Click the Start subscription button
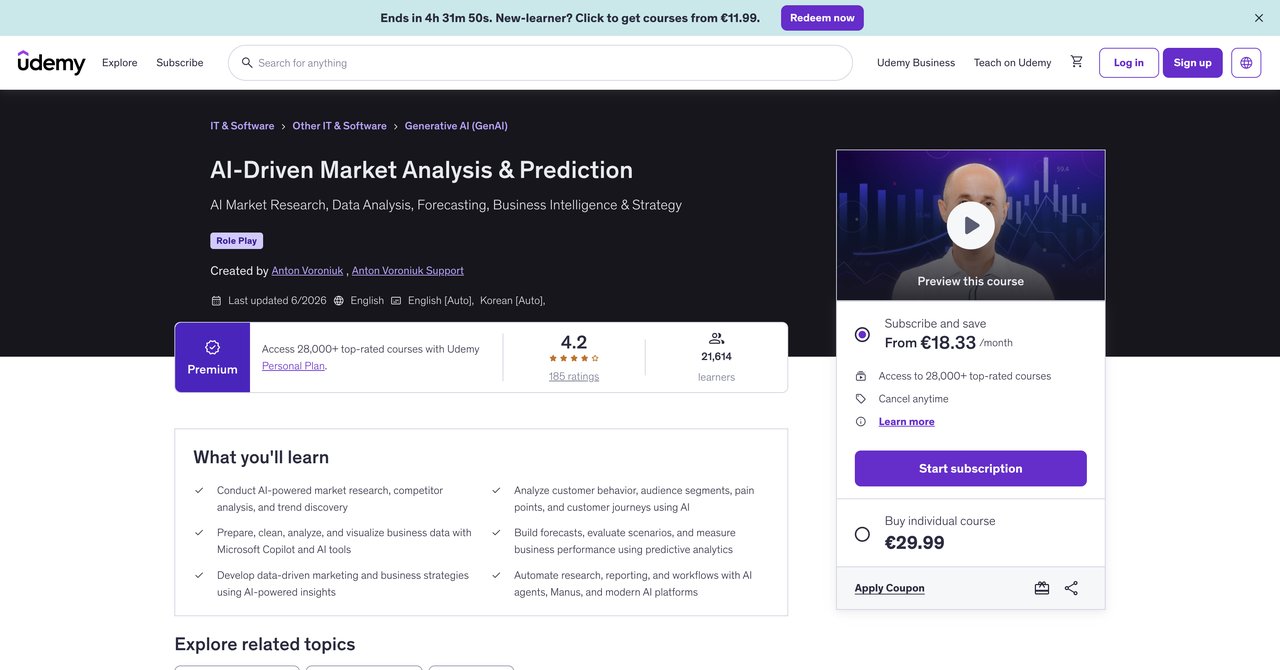 pos(970,468)
